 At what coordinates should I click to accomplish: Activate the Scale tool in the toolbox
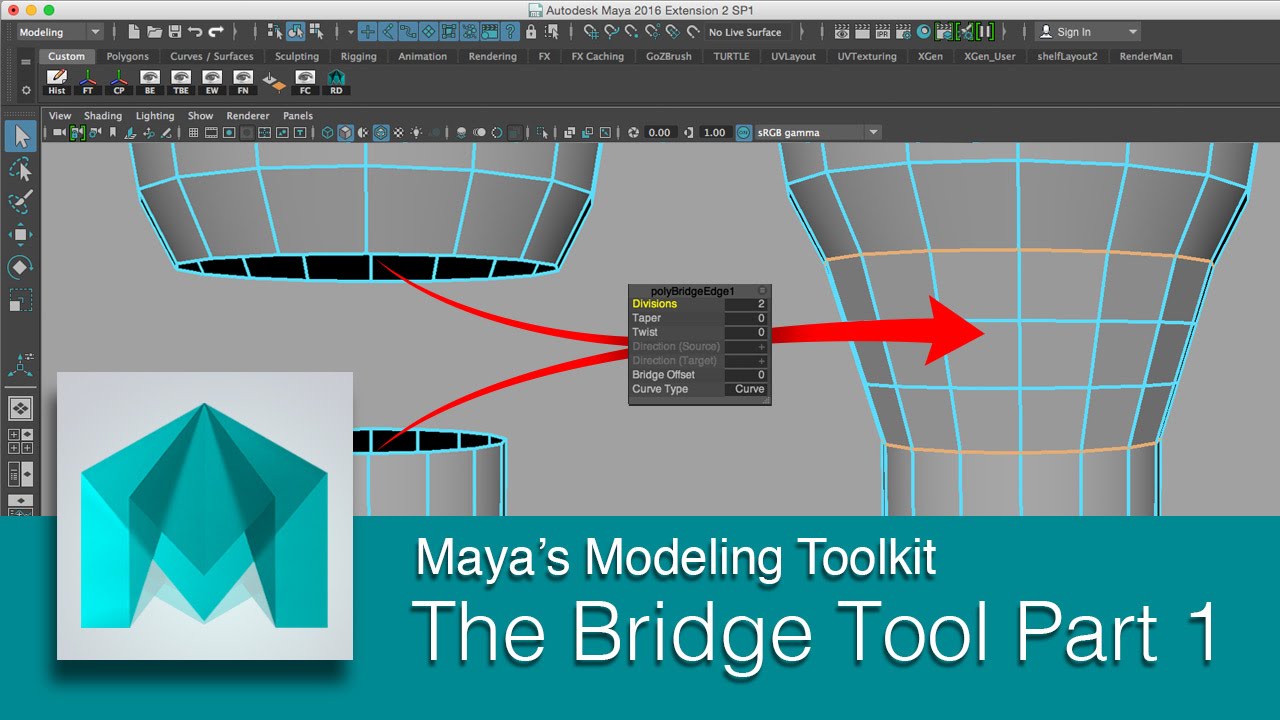point(21,300)
